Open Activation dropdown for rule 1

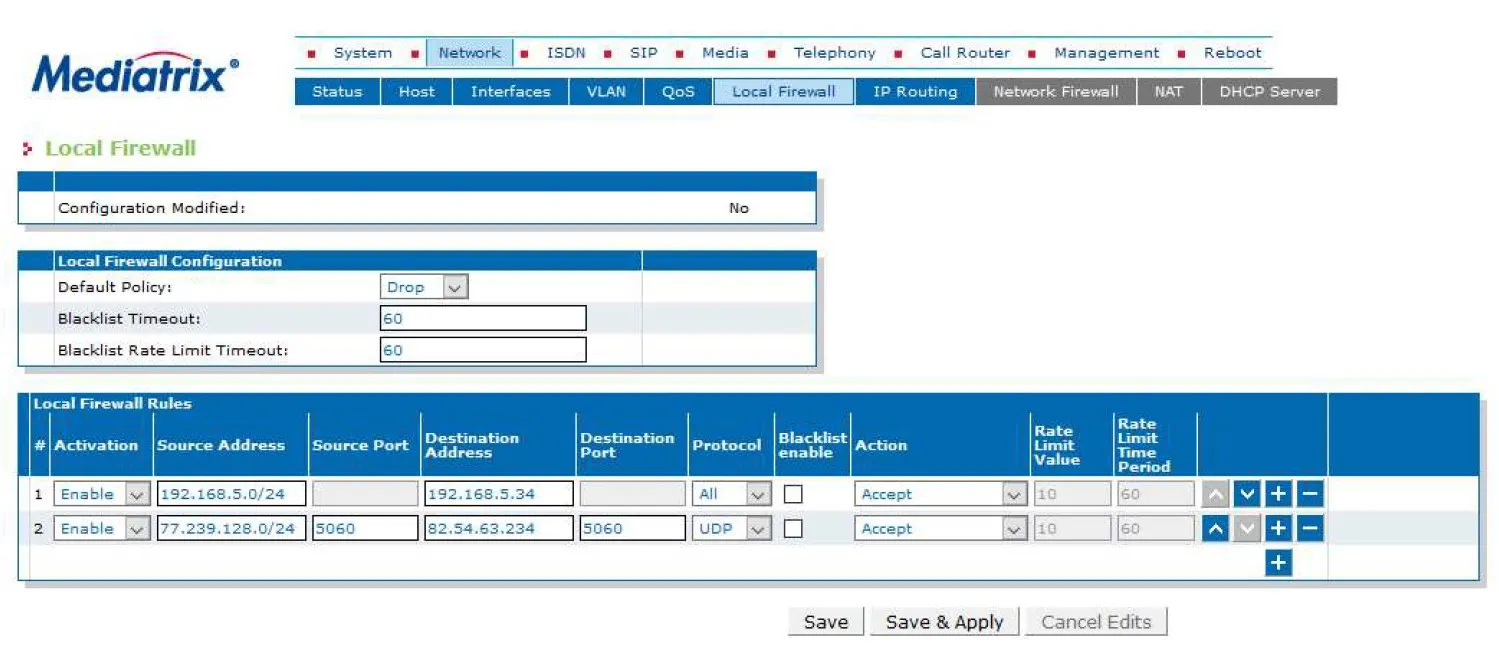coord(103,494)
